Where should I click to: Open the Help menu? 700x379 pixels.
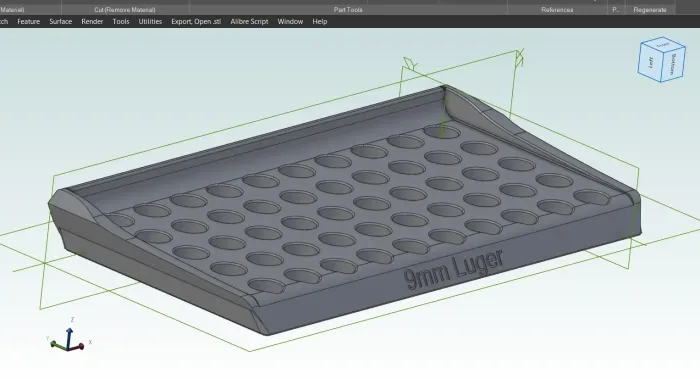320,21
